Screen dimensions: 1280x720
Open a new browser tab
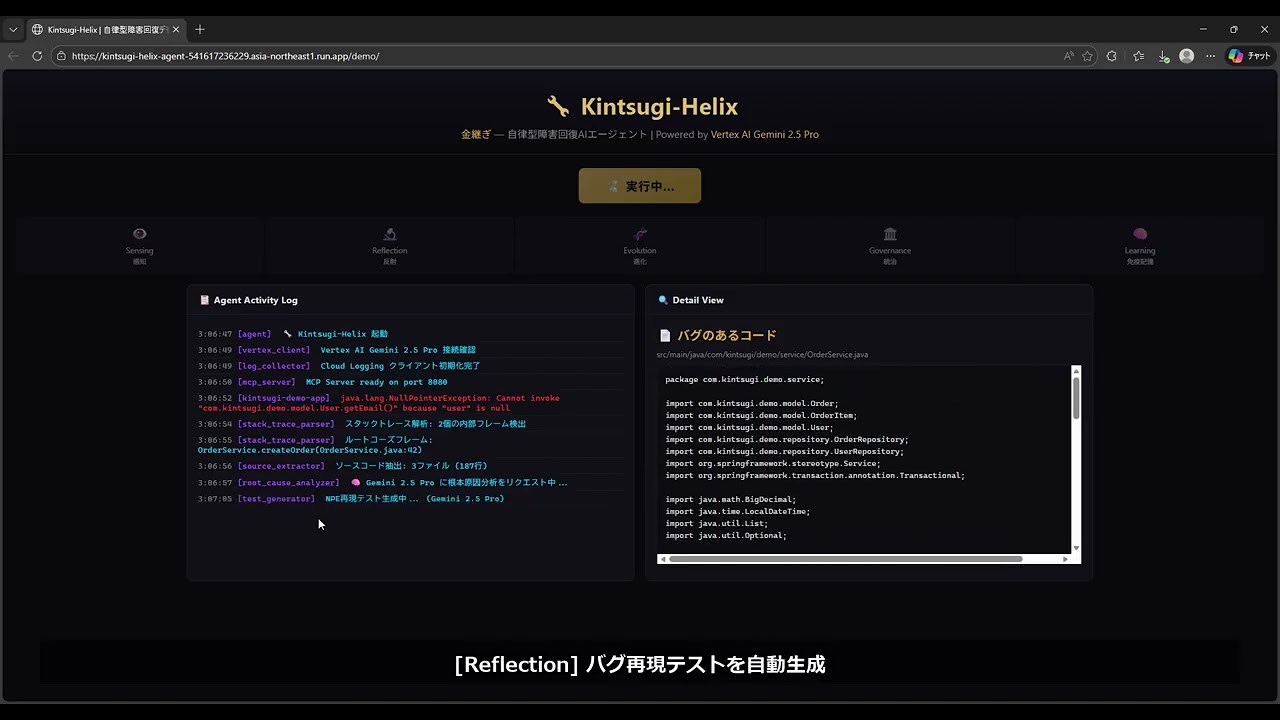(200, 30)
